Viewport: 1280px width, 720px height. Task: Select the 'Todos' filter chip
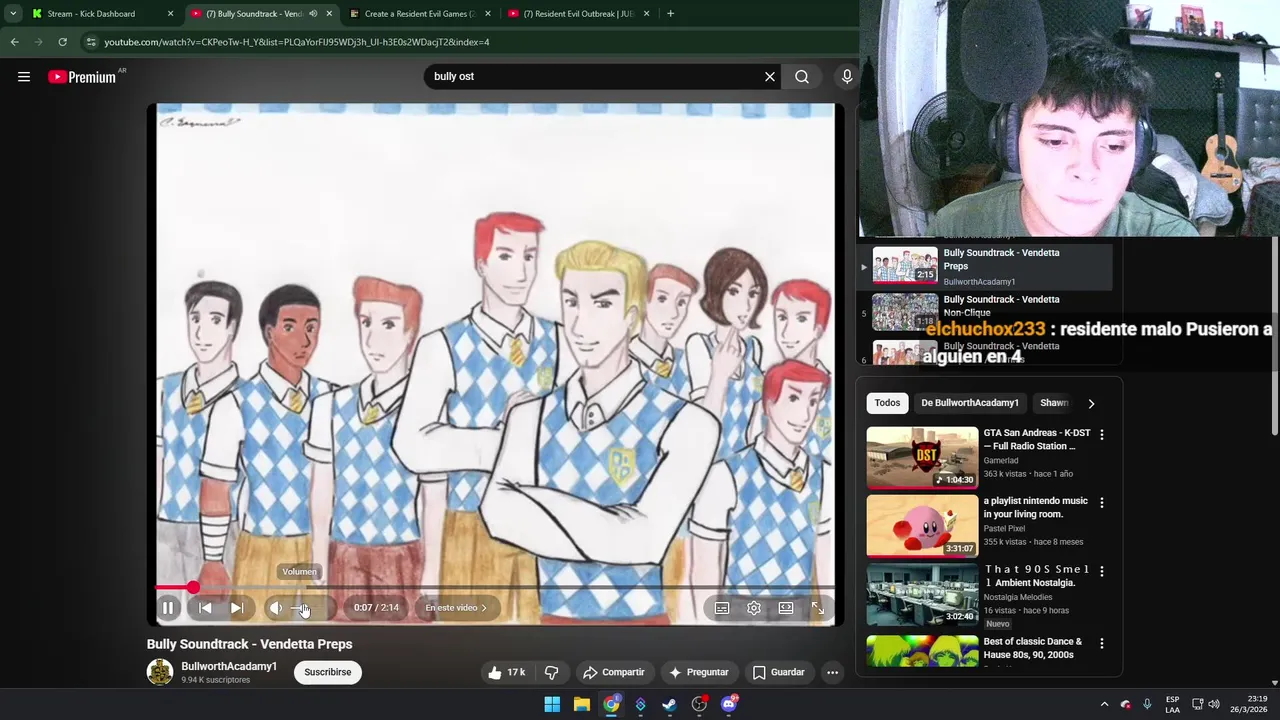pyautogui.click(x=887, y=403)
